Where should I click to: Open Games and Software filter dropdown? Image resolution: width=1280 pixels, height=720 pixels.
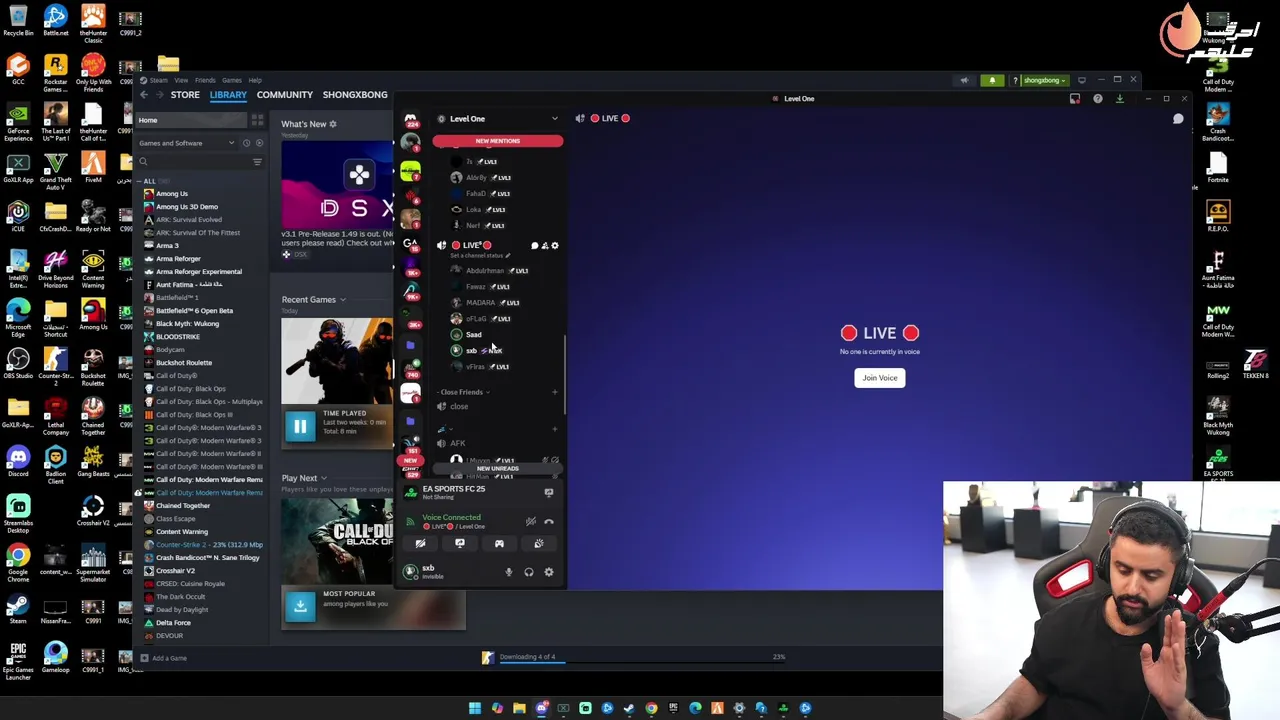point(187,143)
